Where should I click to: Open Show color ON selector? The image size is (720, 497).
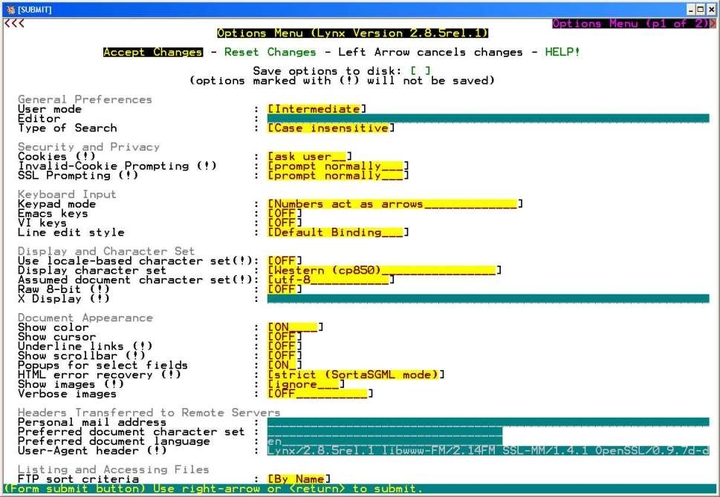coord(296,327)
